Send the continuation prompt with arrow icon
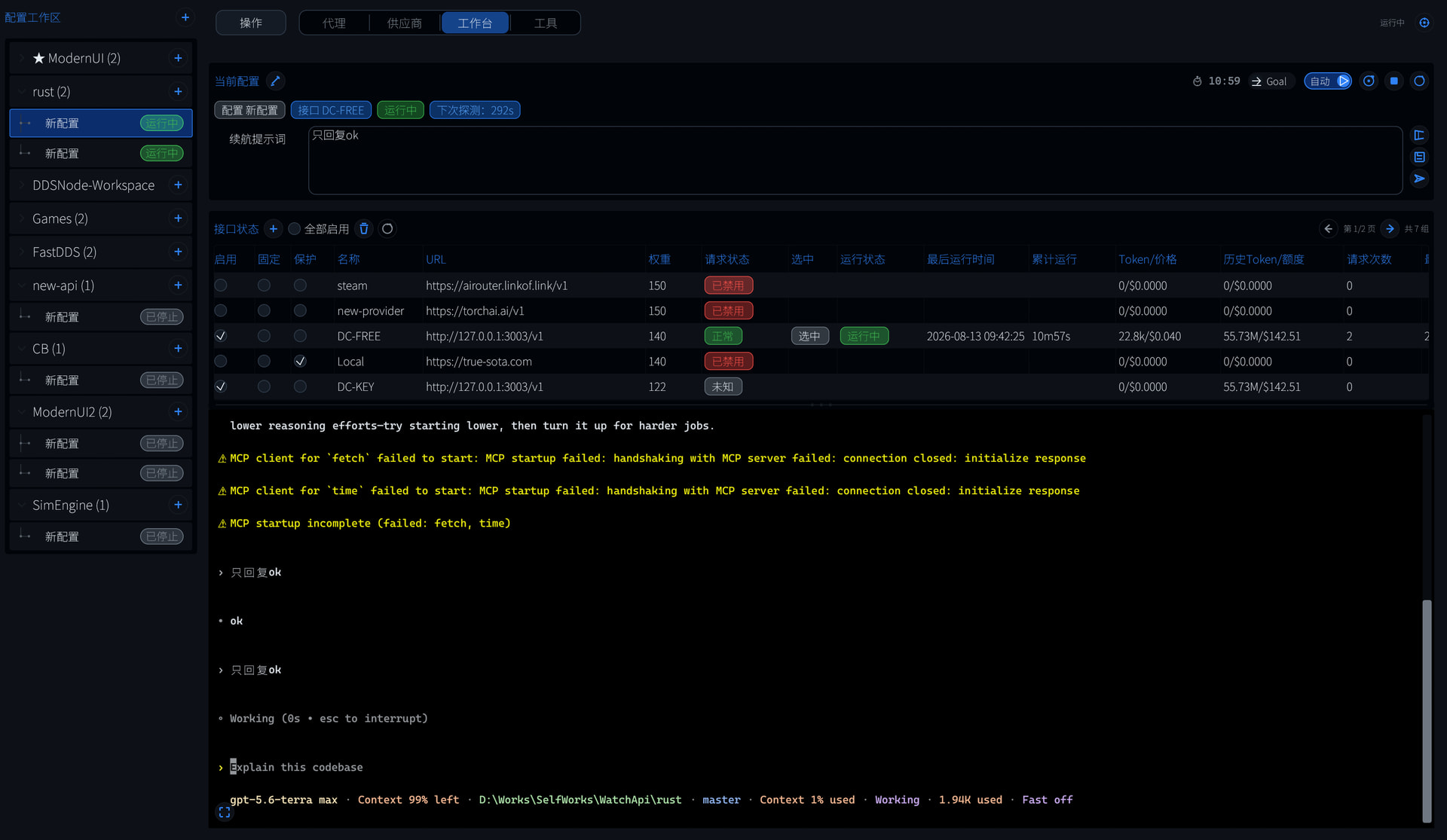This screenshot has width=1447, height=840. (x=1419, y=179)
